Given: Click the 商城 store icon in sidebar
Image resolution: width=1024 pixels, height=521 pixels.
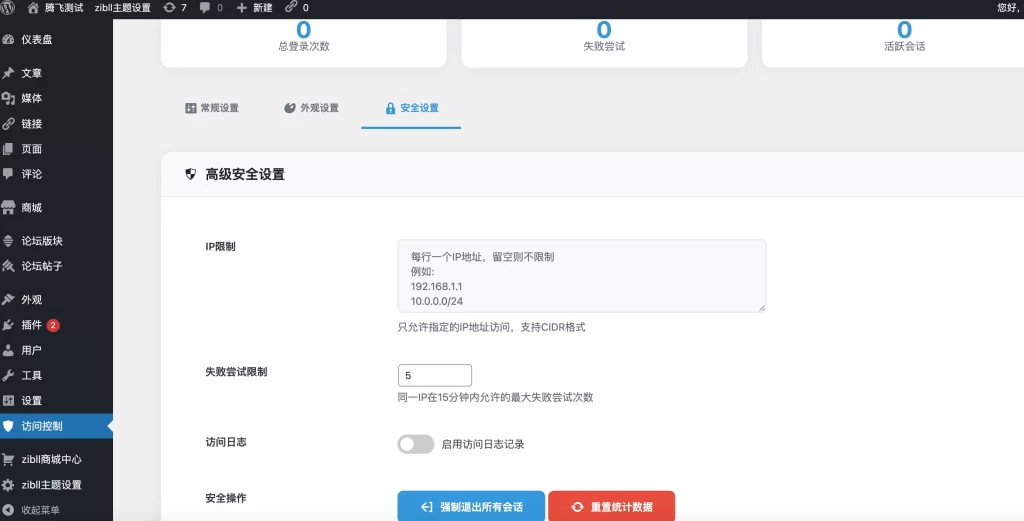Looking at the screenshot, I should [9, 207].
